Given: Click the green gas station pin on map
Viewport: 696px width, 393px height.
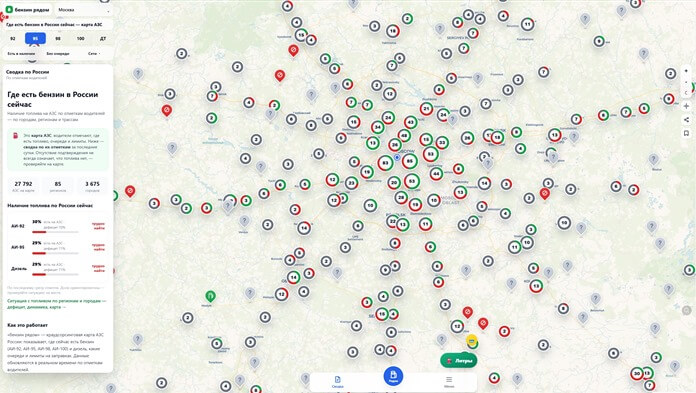Looking at the screenshot, I should click(210, 296).
